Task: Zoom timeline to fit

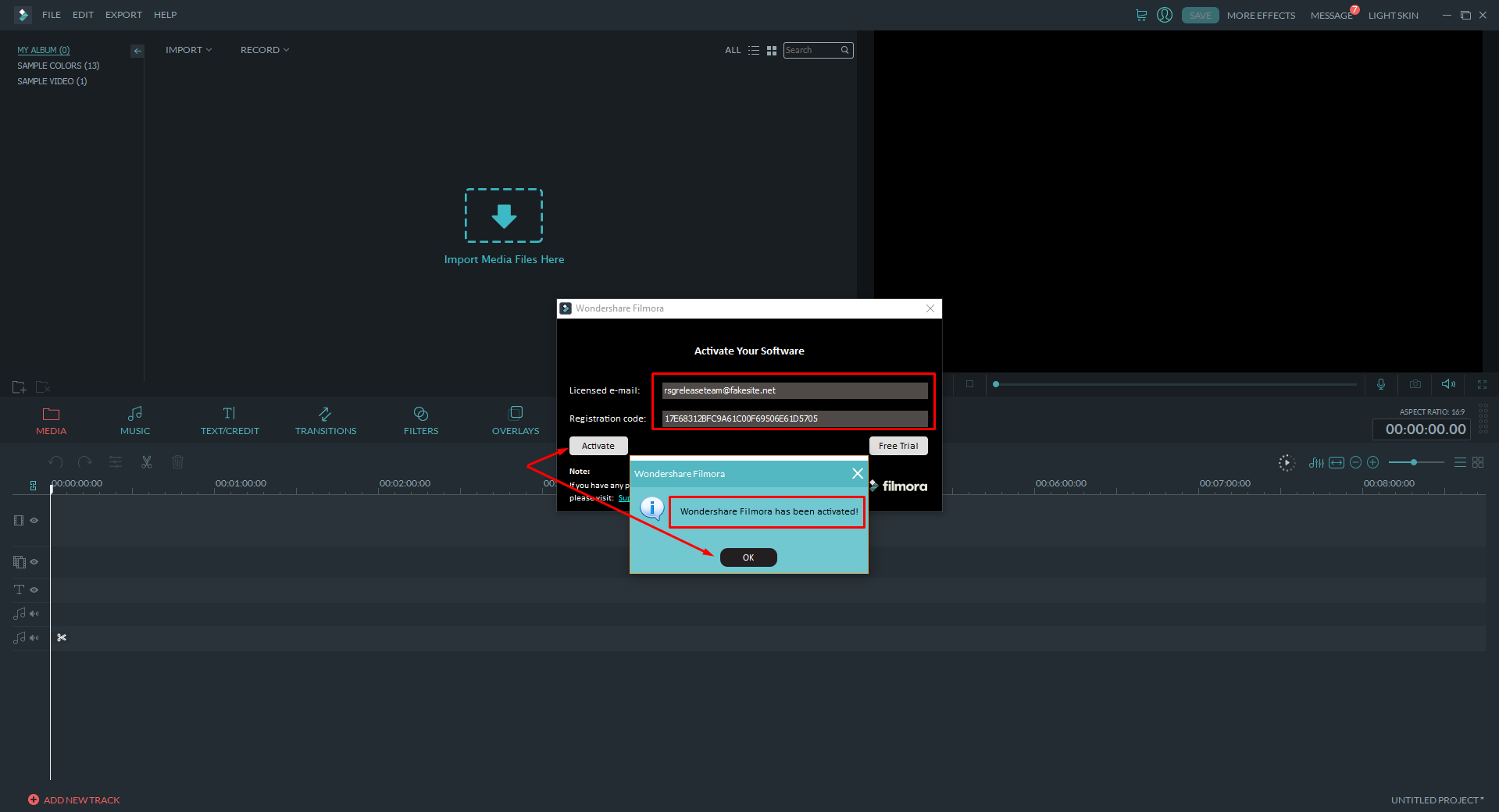Action: click(1337, 462)
